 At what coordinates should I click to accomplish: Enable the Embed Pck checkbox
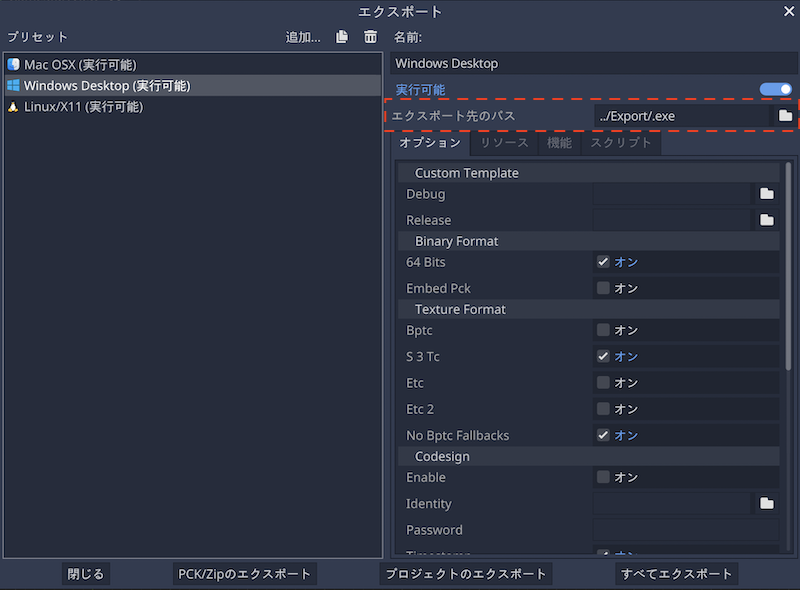coord(603,288)
